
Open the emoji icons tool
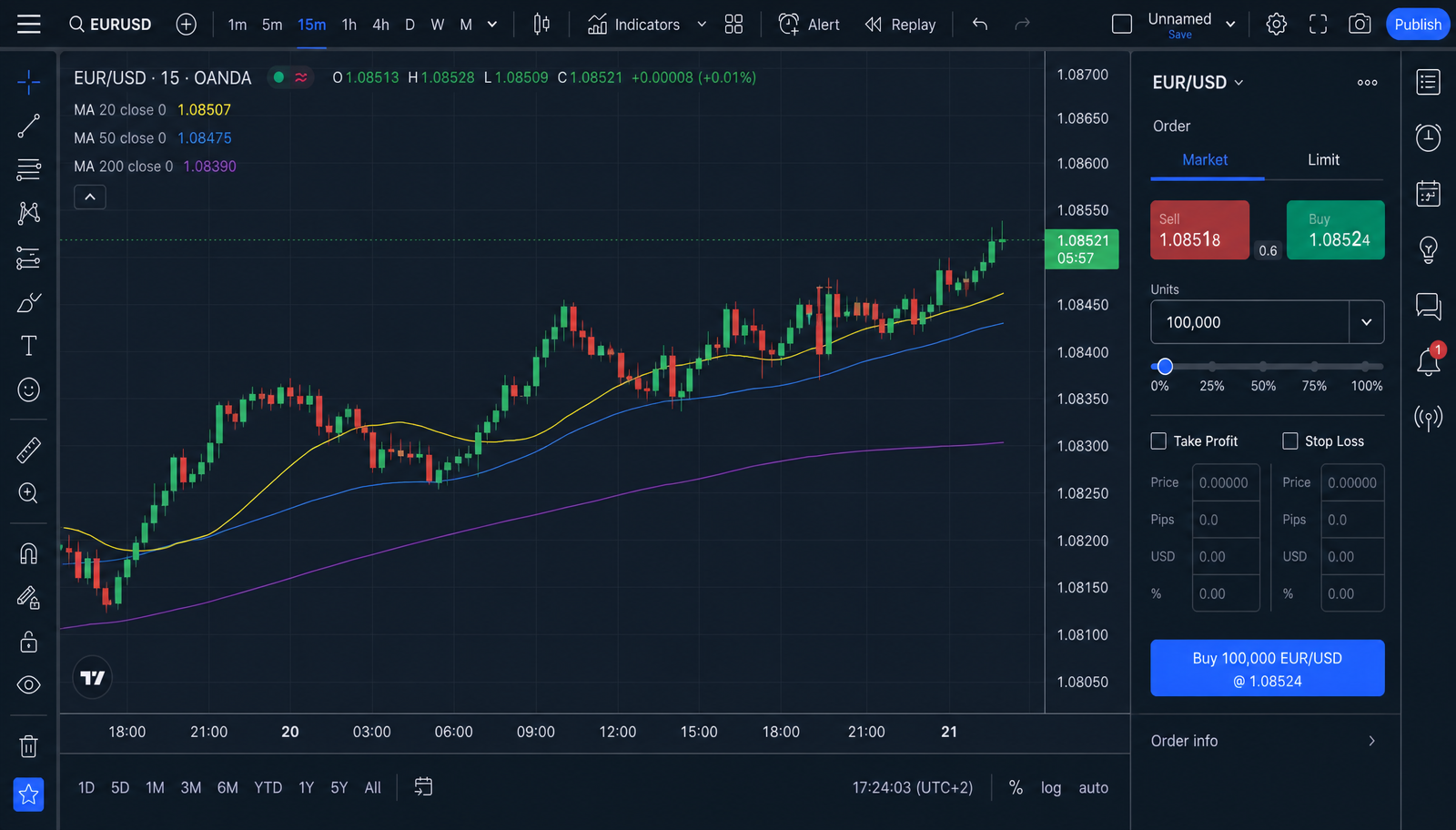[29, 390]
